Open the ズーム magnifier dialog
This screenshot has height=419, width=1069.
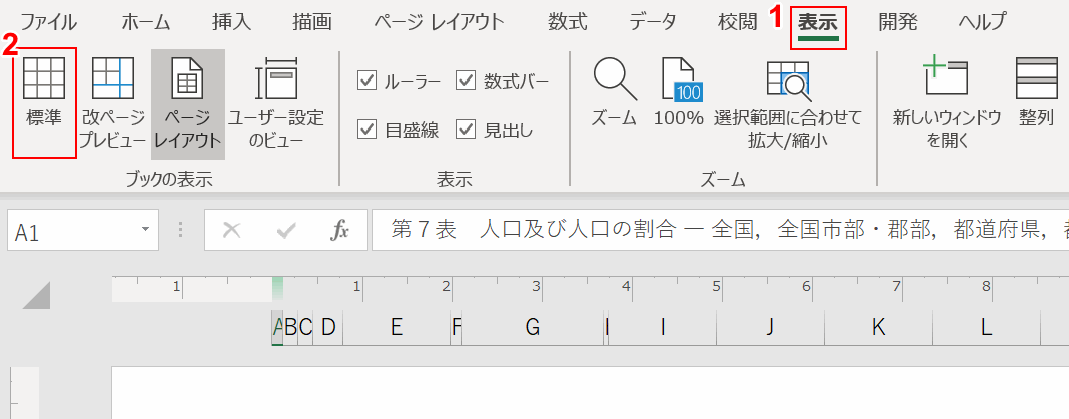[x=614, y=97]
